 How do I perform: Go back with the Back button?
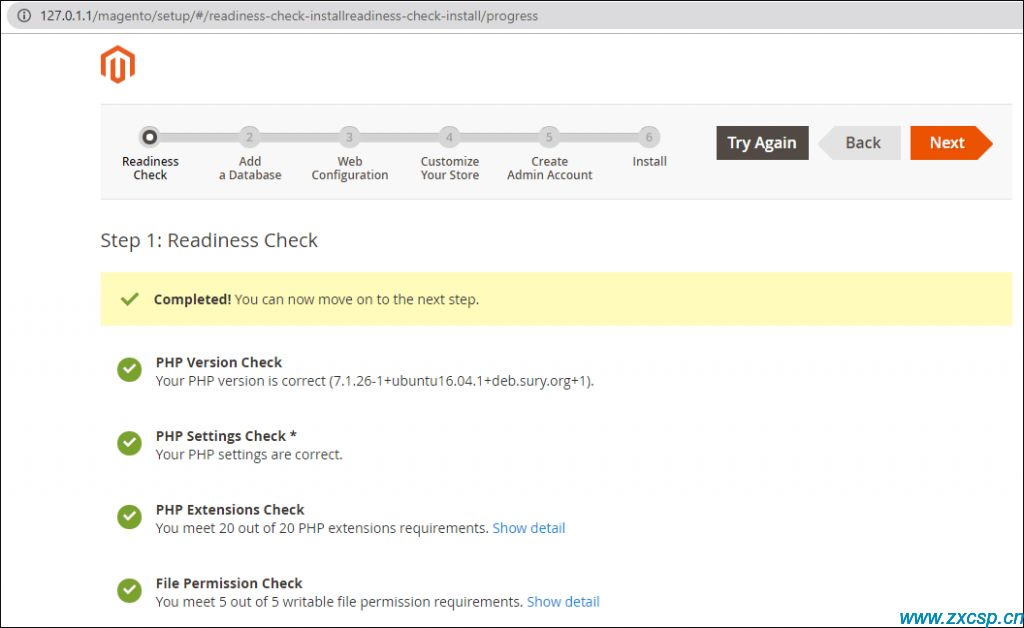[x=860, y=143]
